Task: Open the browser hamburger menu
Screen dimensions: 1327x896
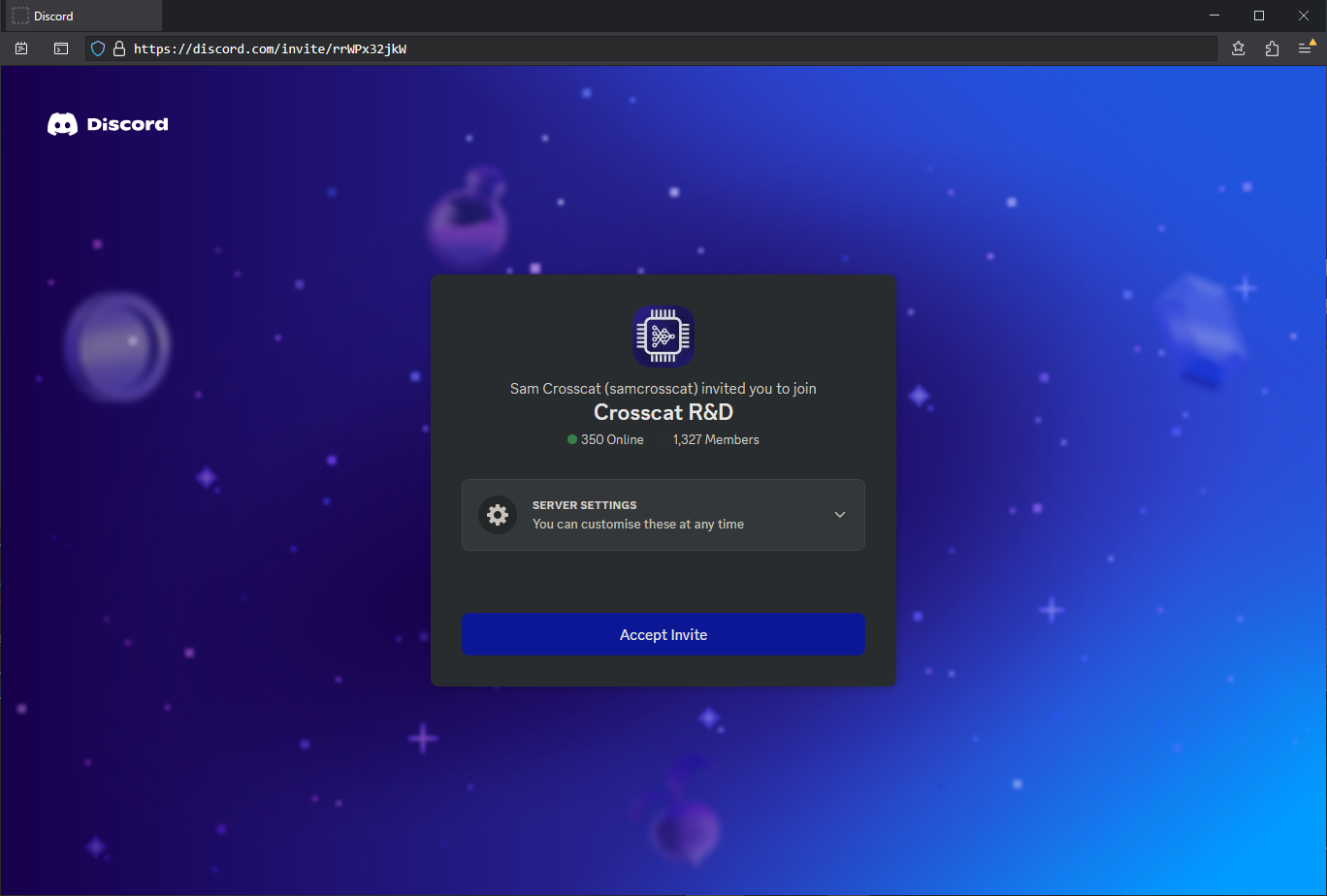Action: click(1306, 48)
